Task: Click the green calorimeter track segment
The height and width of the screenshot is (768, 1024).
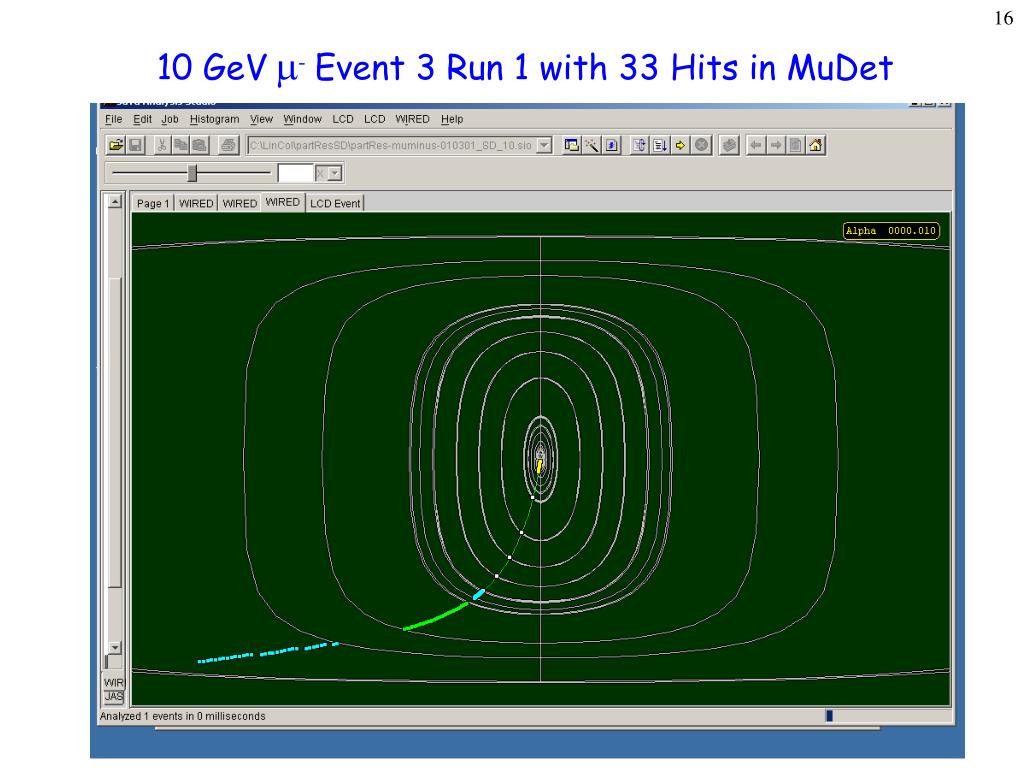Action: point(436,616)
